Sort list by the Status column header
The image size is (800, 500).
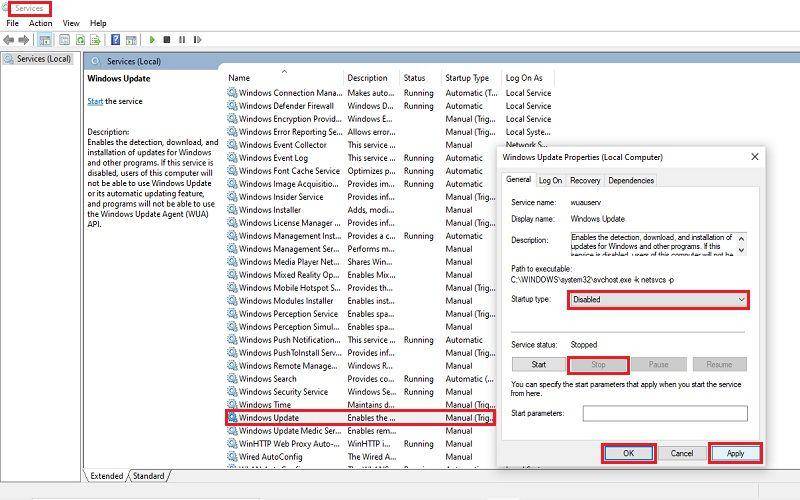coord(420,78)
